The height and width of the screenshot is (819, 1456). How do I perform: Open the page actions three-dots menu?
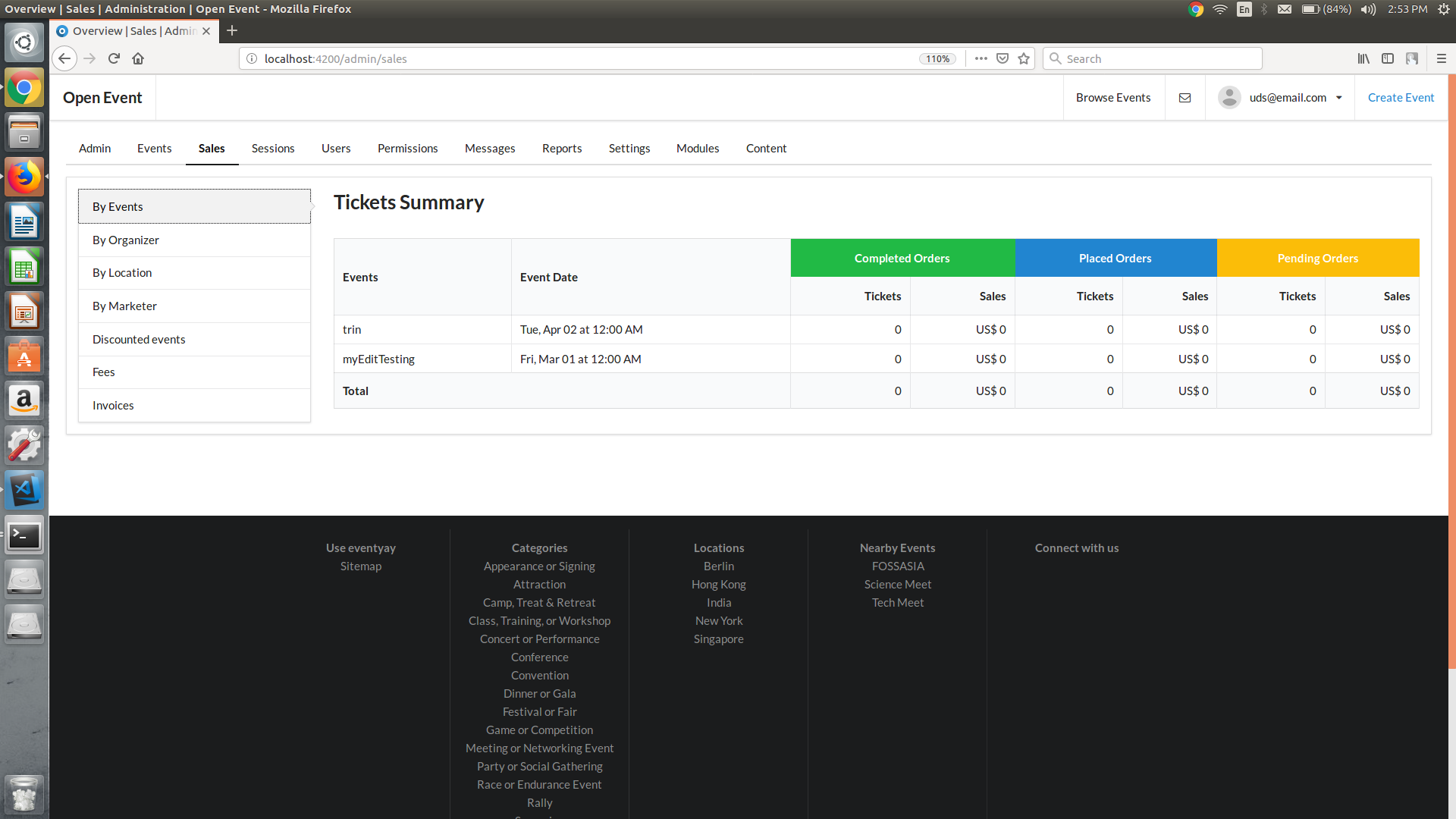click(981, 58)
